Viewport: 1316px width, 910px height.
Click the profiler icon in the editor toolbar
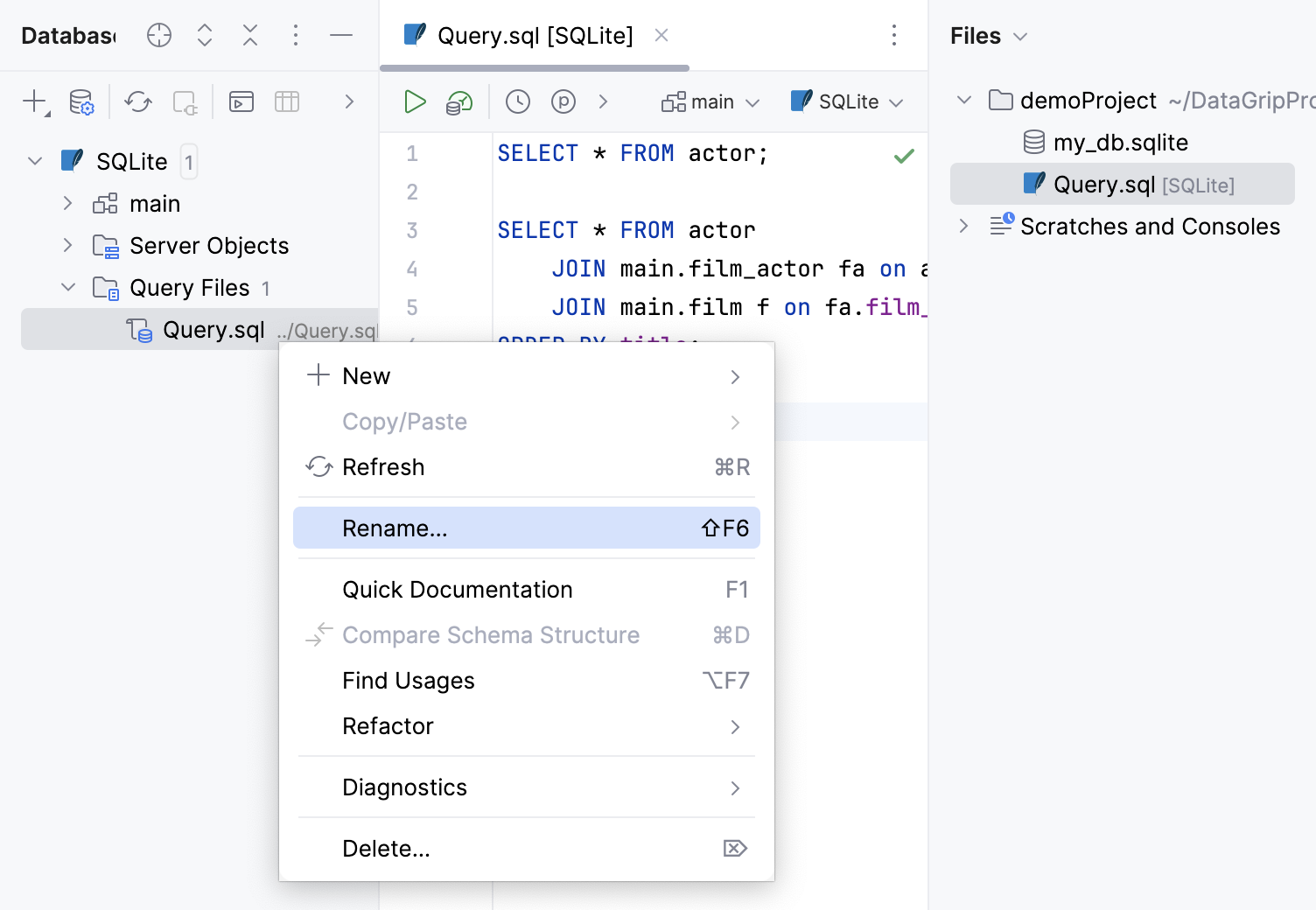[563, 101]
